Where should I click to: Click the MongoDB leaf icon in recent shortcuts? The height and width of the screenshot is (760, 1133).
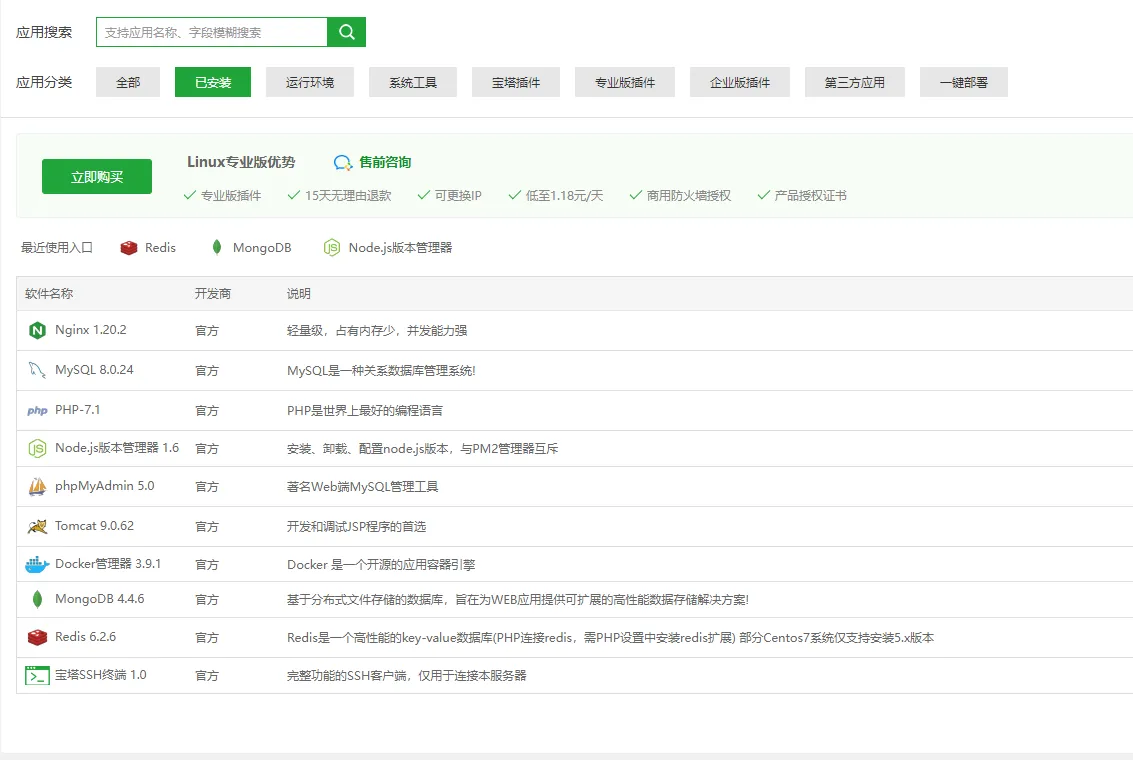(216, 248)
